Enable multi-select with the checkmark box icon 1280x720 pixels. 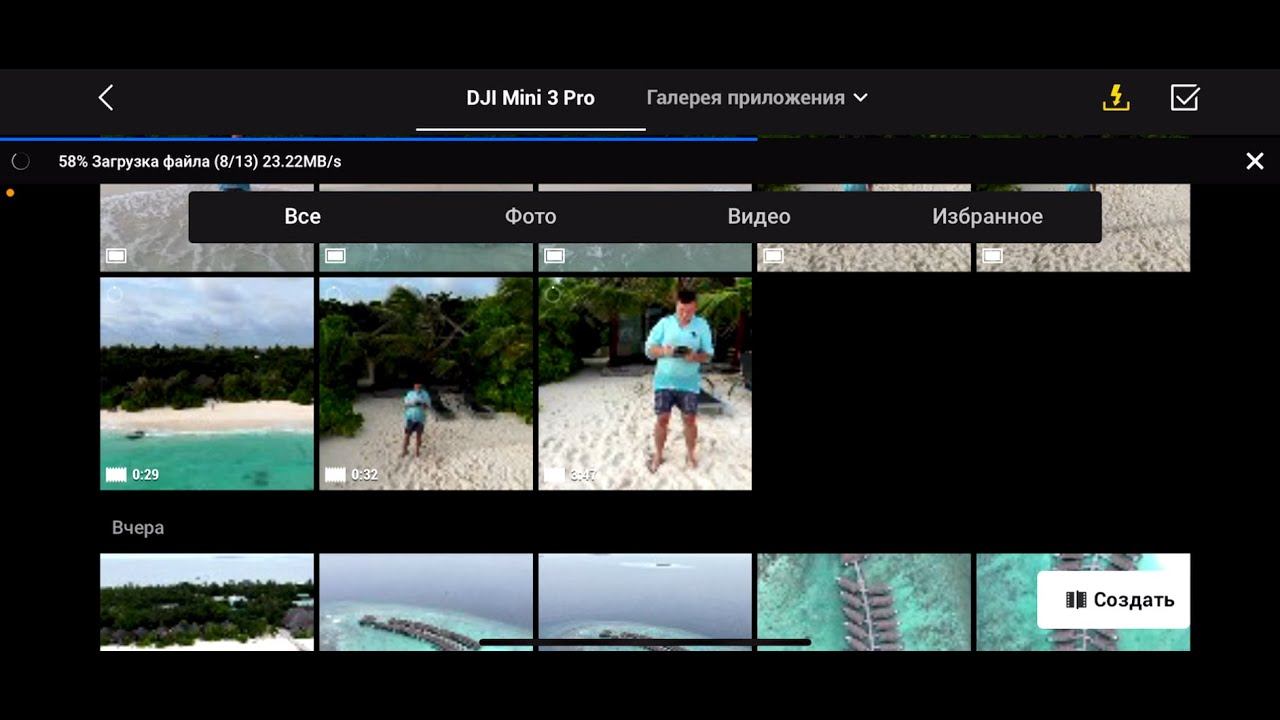point(1185,97)
